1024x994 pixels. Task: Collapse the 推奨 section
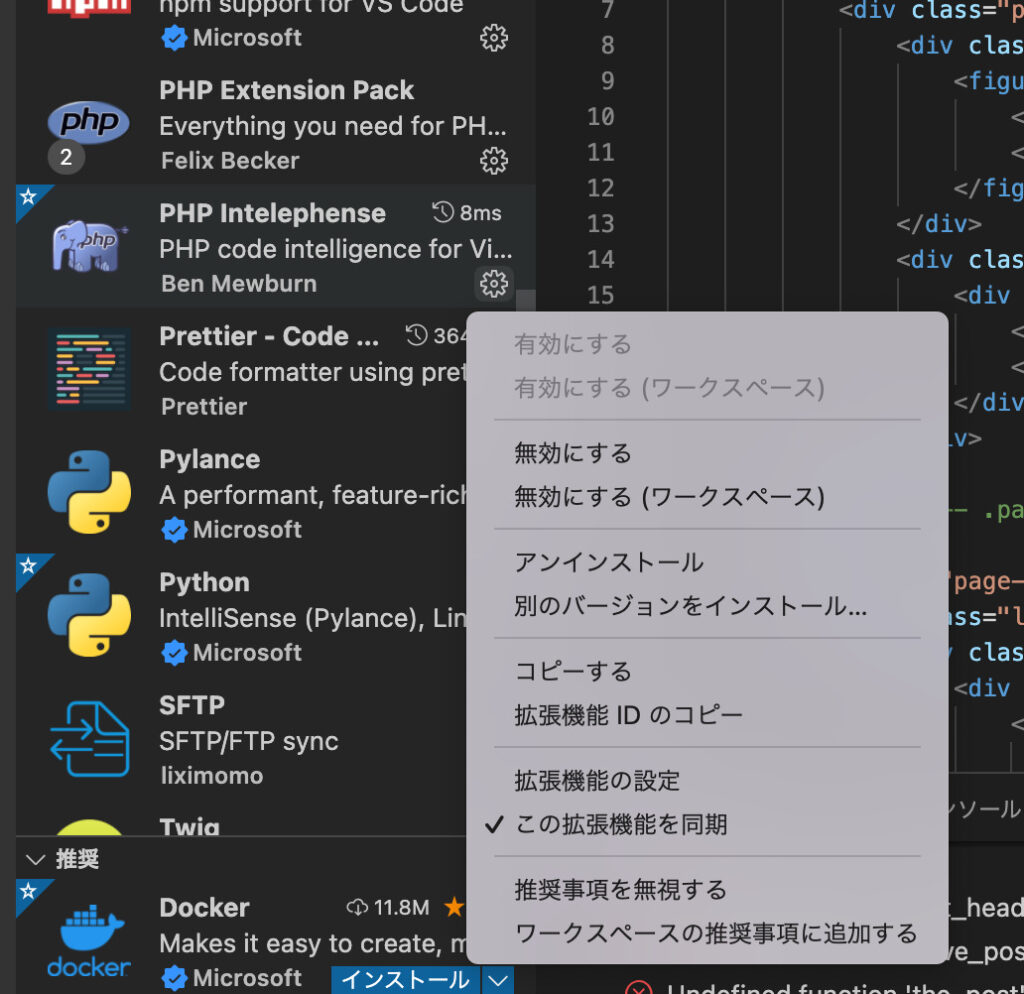pos(36,860)
